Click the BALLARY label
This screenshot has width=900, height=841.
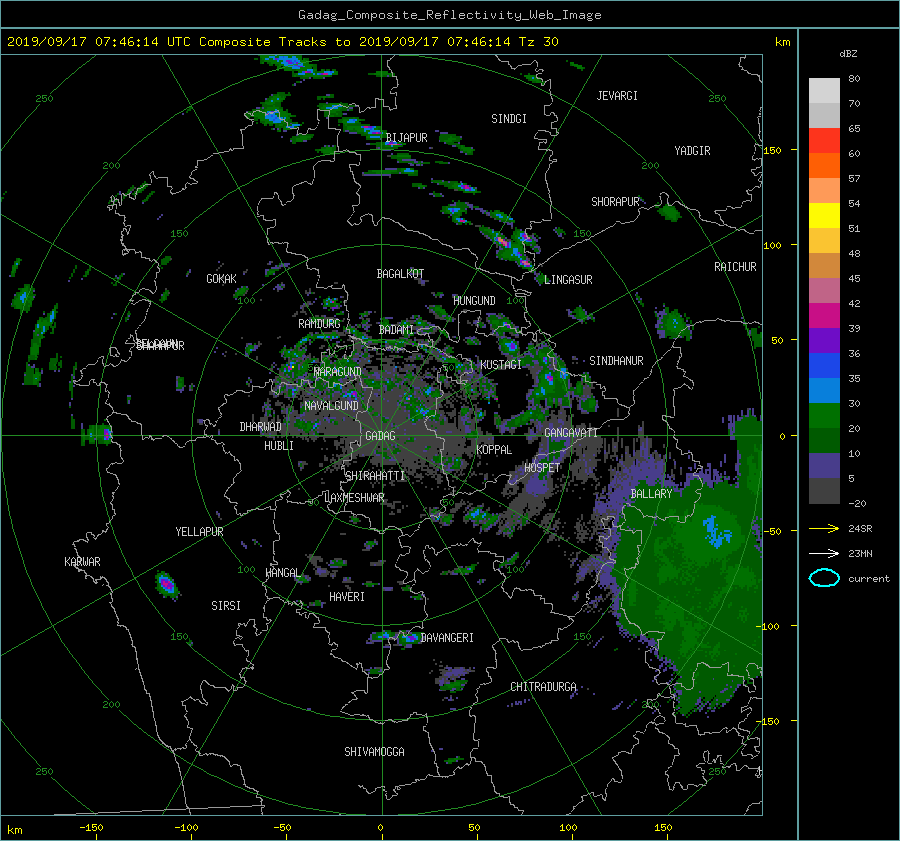651,494
